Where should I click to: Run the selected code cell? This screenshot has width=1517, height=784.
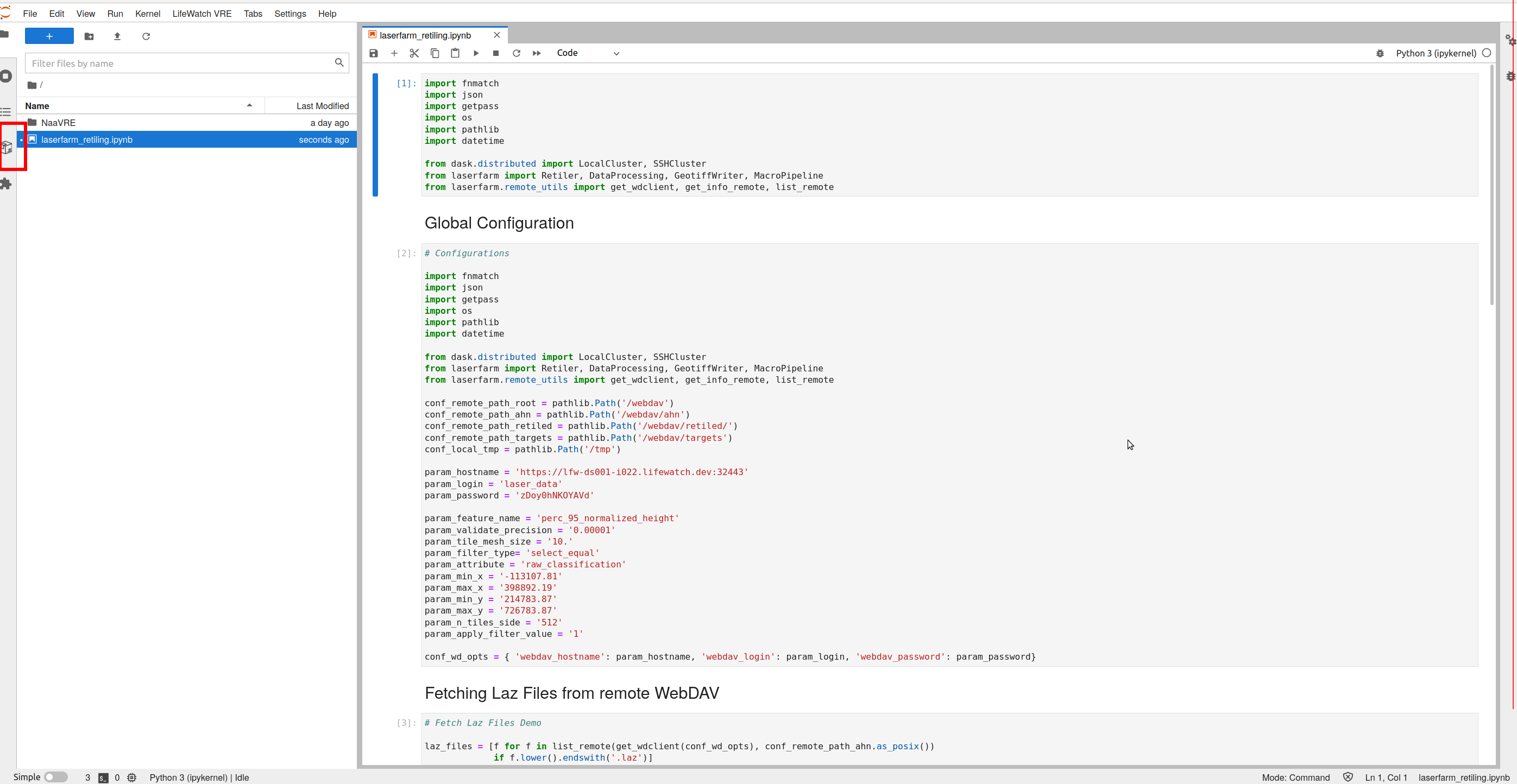pyautogui.click(x=475, y=53)
